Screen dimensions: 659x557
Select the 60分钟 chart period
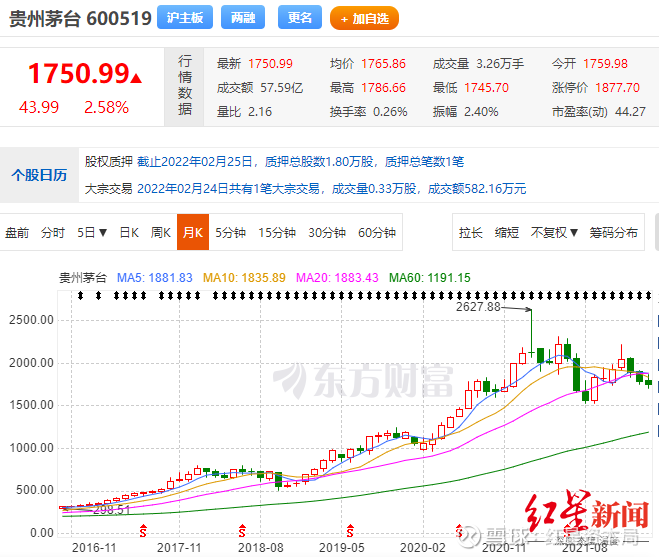pyautogui.click(x=377, y=233)
